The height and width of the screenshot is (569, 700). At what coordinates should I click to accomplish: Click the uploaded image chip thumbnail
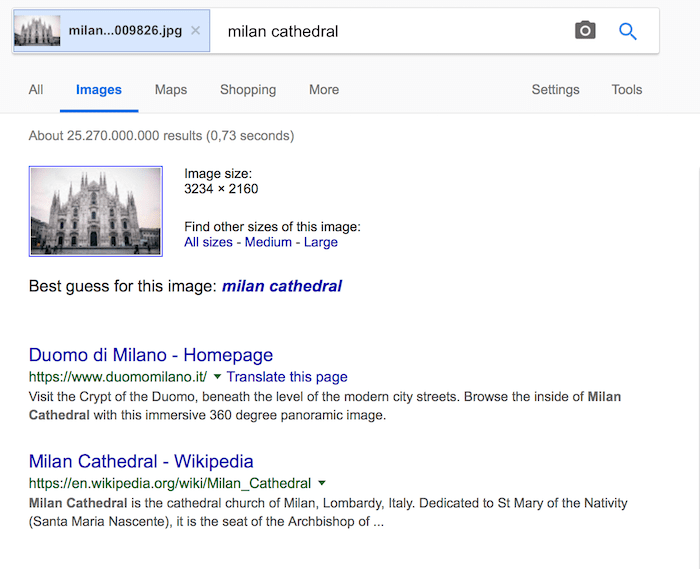click(x=39, y=31)
